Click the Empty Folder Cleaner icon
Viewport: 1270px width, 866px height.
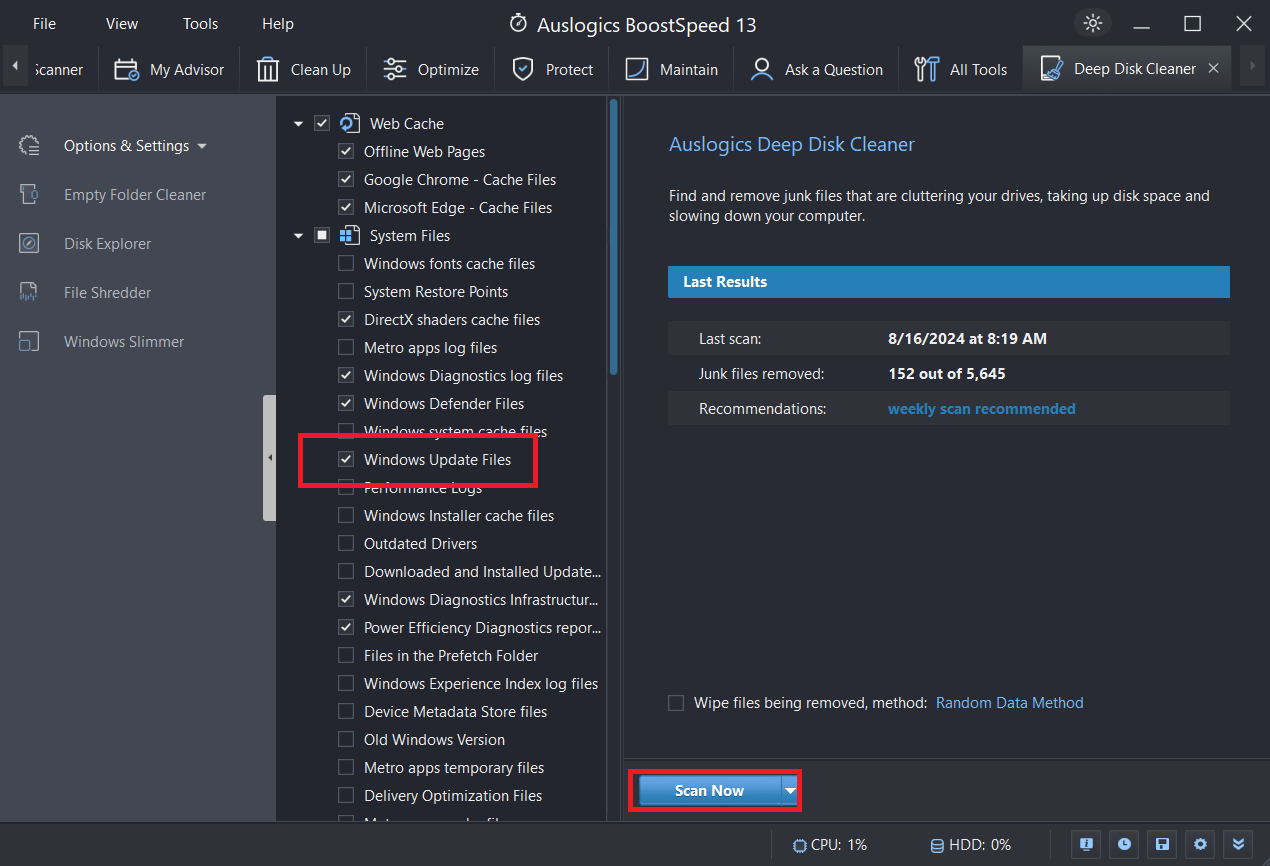tap(29, 195)
